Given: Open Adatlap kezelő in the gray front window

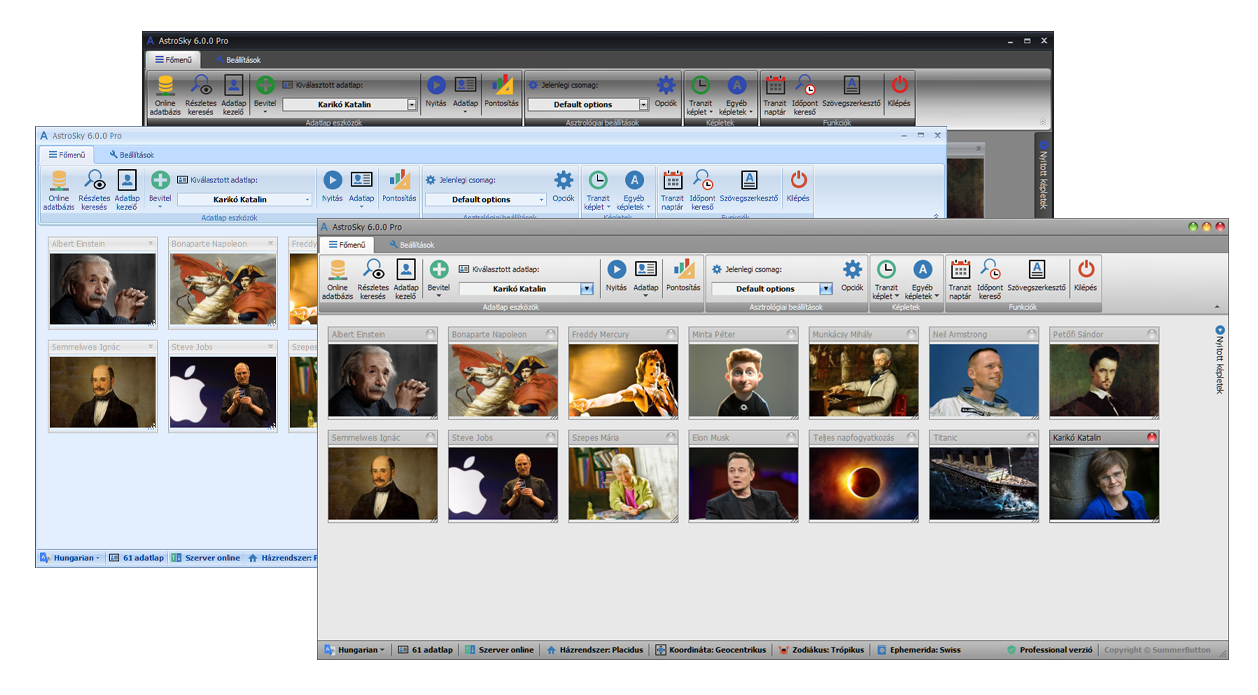Looking at the screenshot, I should pyautogui.click(x=405, y=277).
